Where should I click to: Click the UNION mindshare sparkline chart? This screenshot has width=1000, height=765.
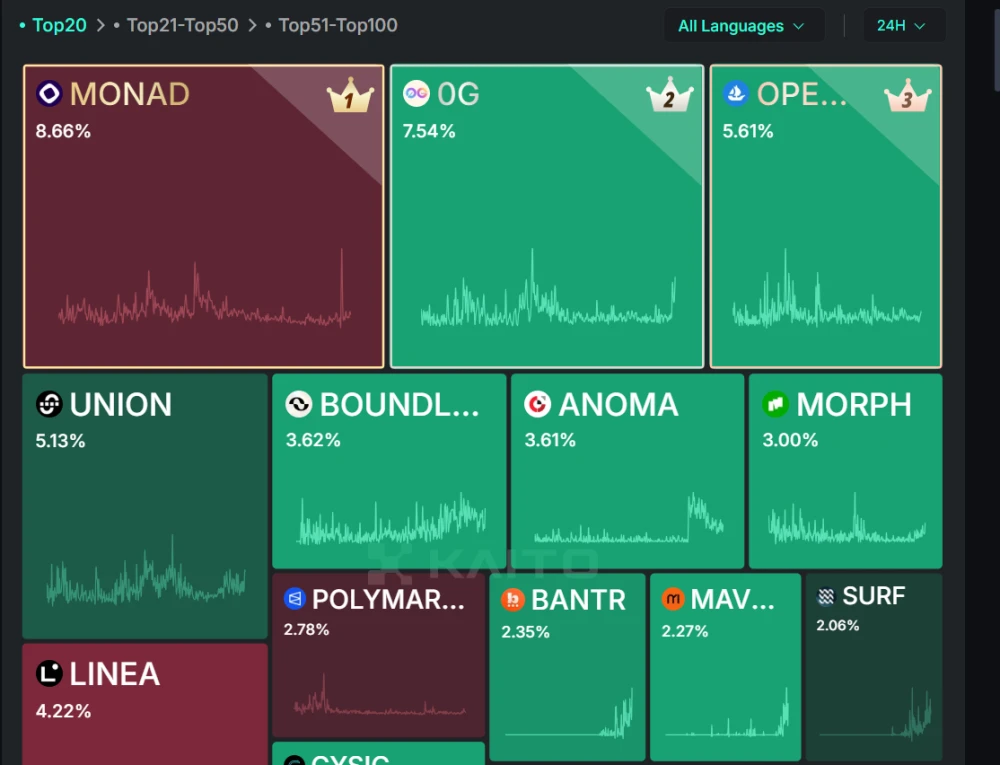coord(145,571)
